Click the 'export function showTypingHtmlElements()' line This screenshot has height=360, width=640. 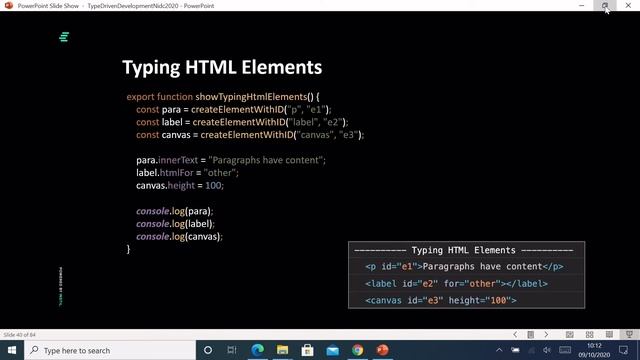(223, 97)
